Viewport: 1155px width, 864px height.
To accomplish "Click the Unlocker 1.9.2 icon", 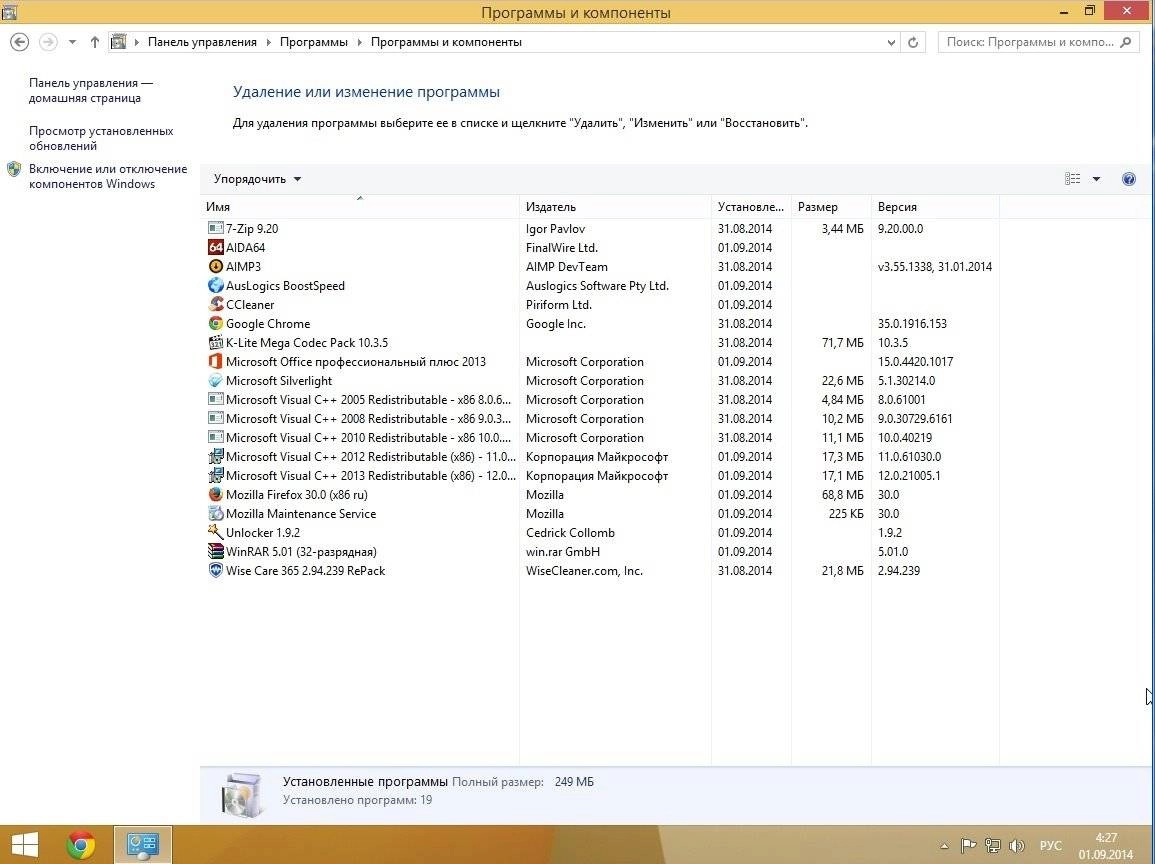I will tap(215, 533).
